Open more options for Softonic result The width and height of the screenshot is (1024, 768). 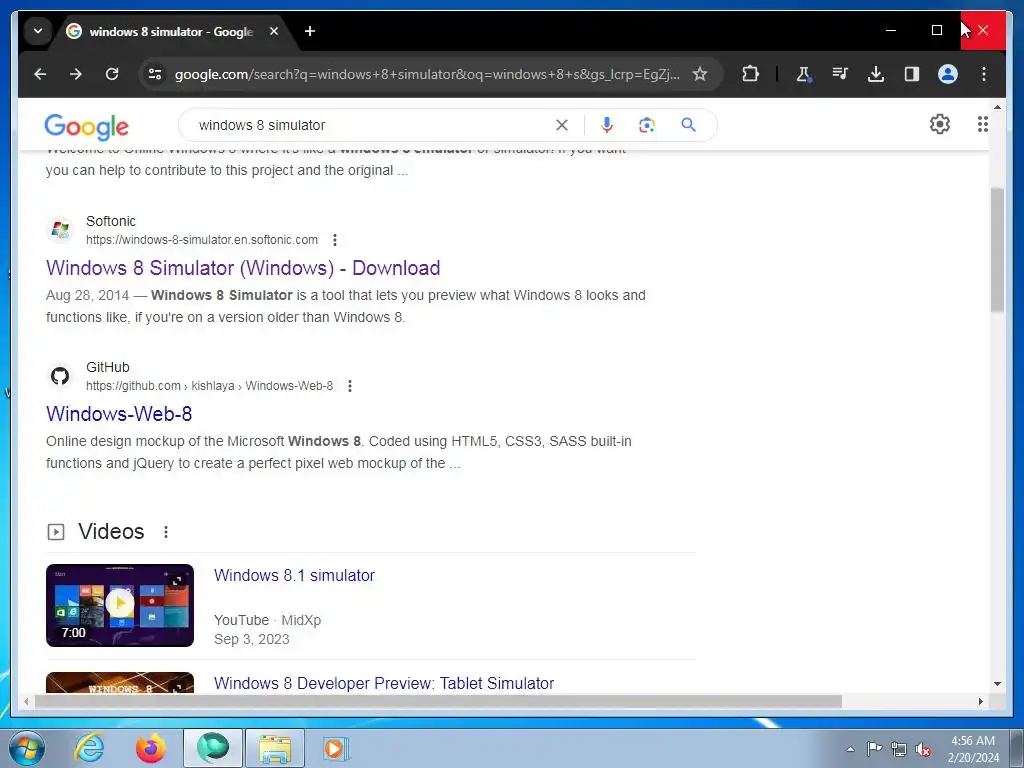click(334, 240)
